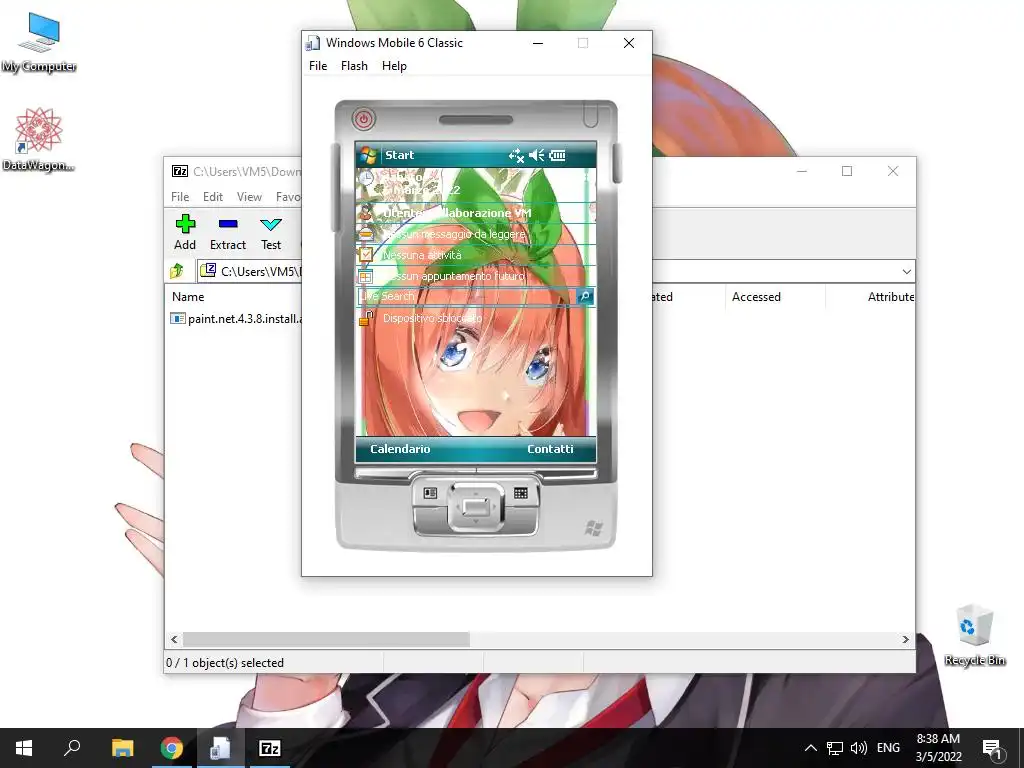Viewport: 1024px width, 768px height.
Task: Tap the muted speaker volume icon
Action: point(537,155)
